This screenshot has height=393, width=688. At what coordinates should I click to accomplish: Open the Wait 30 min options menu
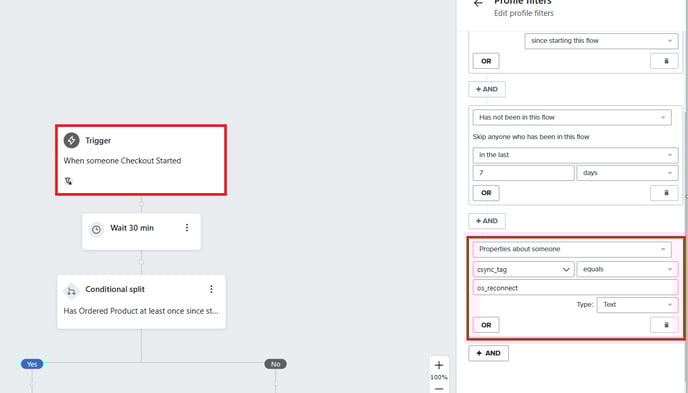[x=187, y=228]
